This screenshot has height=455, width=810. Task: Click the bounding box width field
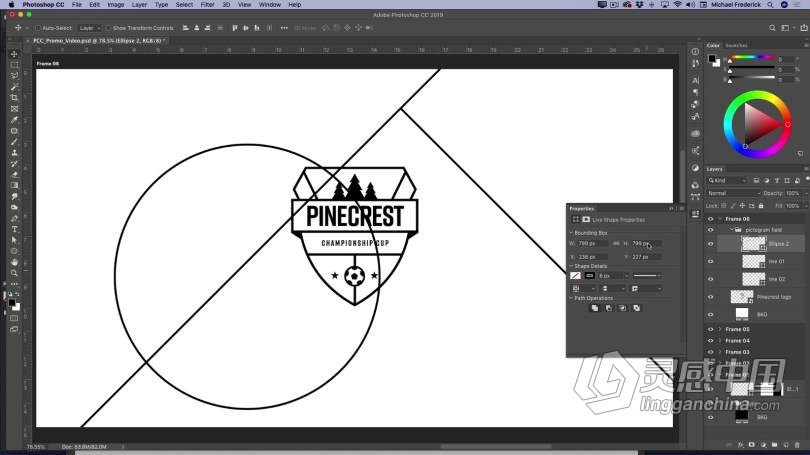tap(589, 243)
